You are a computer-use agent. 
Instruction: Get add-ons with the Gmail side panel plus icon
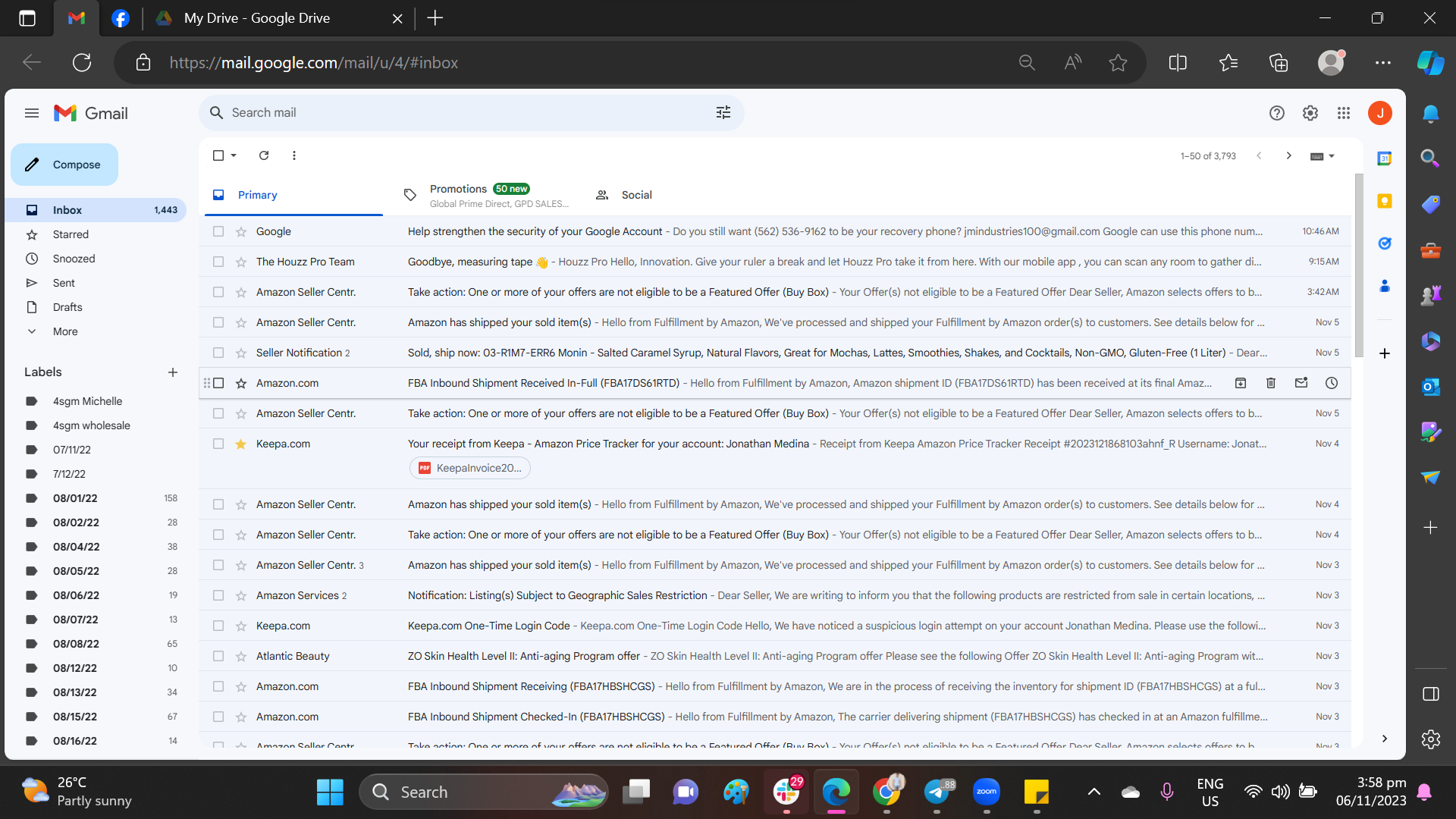tap(1385, 353)
